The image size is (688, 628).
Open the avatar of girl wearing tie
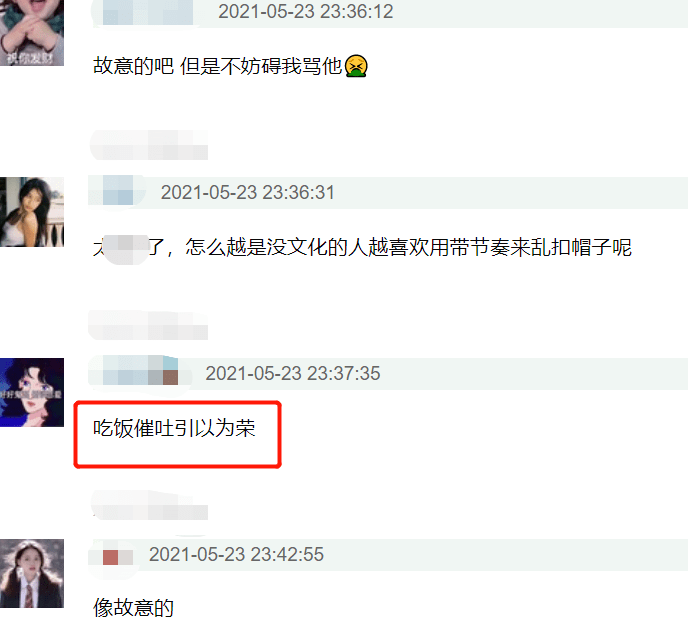(x=32, y=573)
